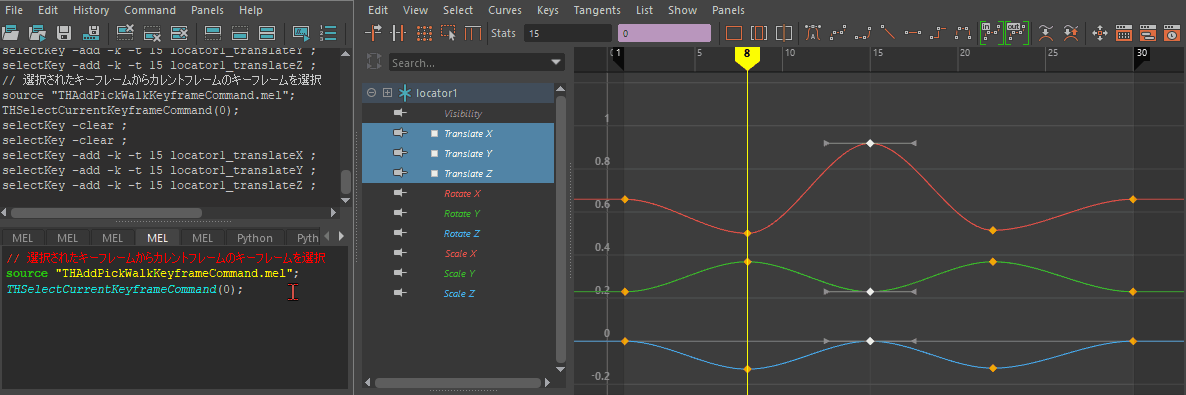Open the Trax Editor icon
Viewport: 1186px width, 395px height.
point(1147,33)
